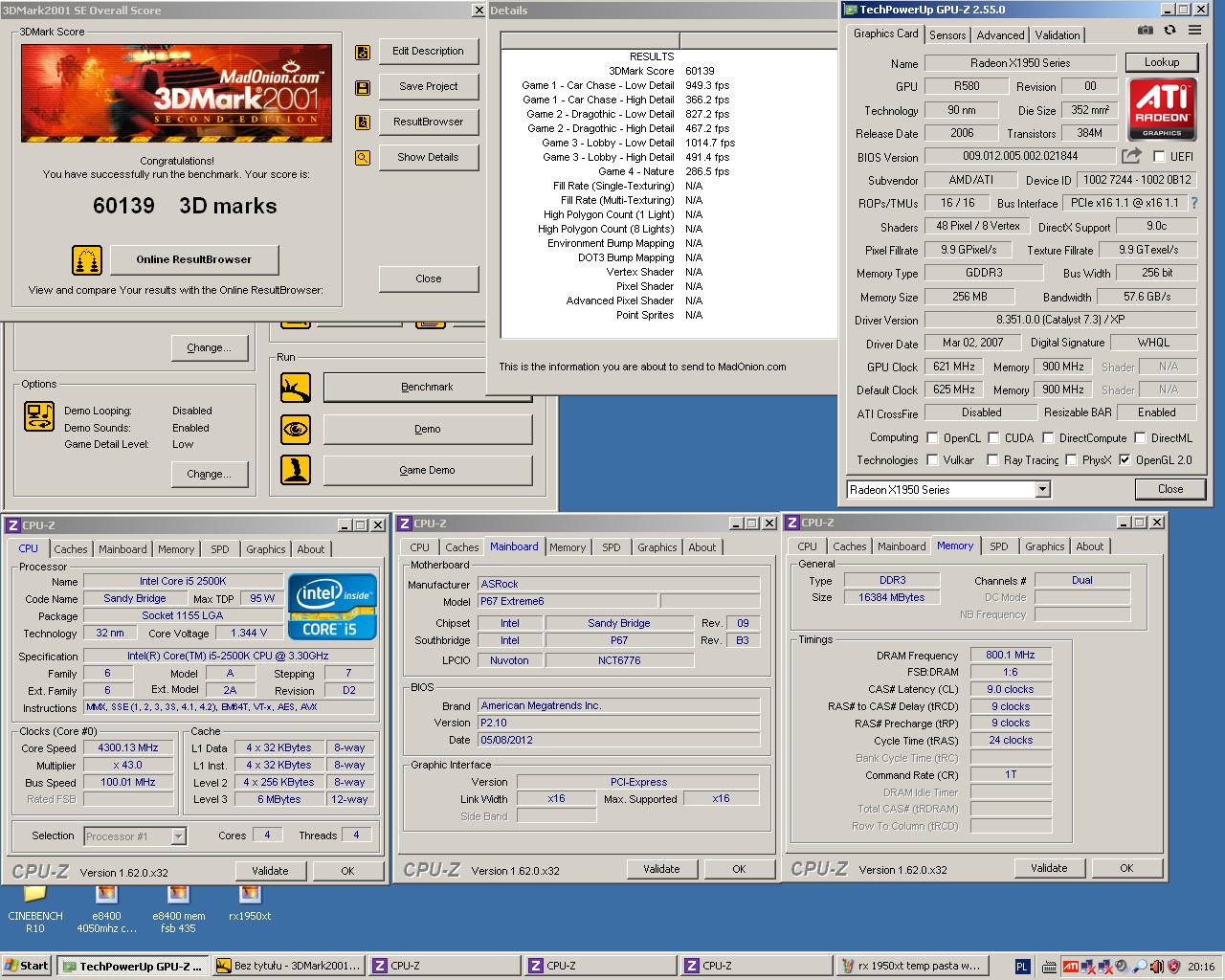
Task: Toggle the OpenCL checkbox
Action: (x=932, y=437)
